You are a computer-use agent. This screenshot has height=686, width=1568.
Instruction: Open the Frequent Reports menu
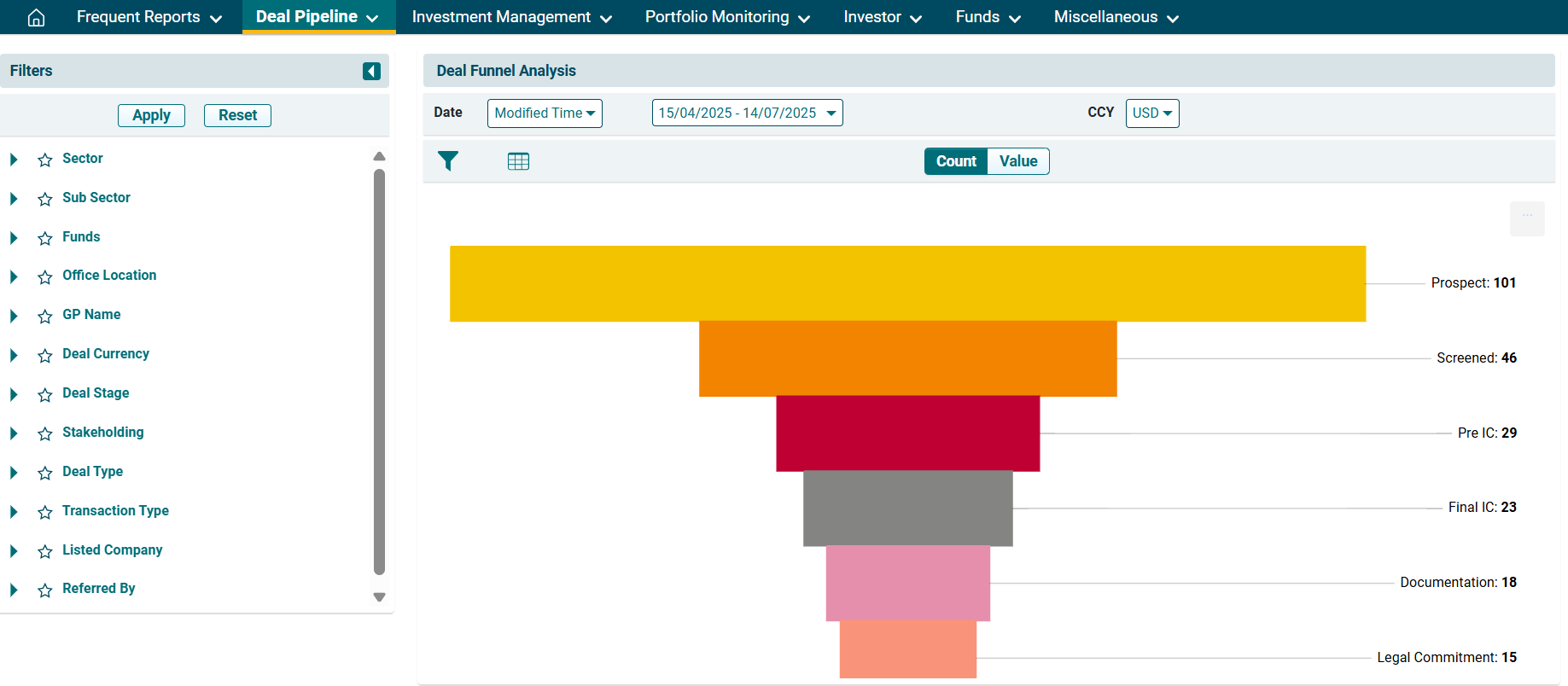(149, 17)
